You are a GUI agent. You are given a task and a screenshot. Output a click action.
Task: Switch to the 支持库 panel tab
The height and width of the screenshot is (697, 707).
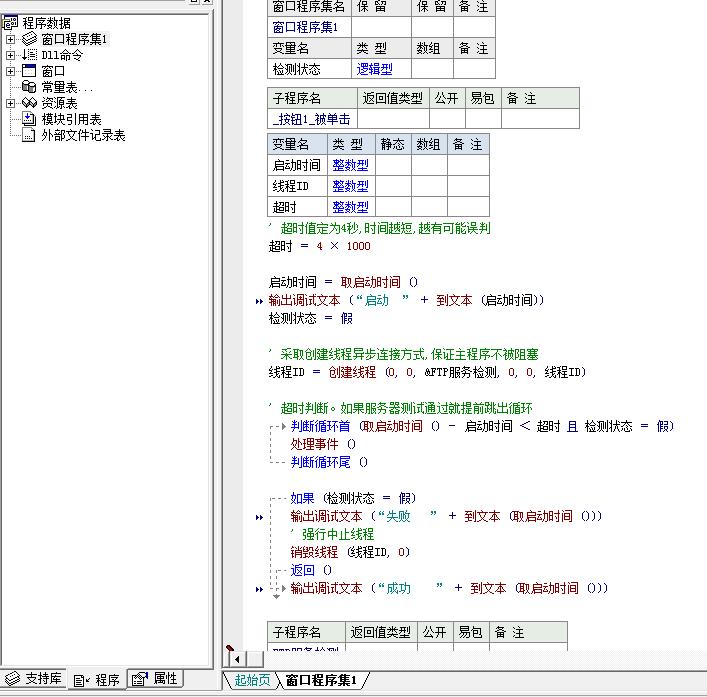click(33, 679)
